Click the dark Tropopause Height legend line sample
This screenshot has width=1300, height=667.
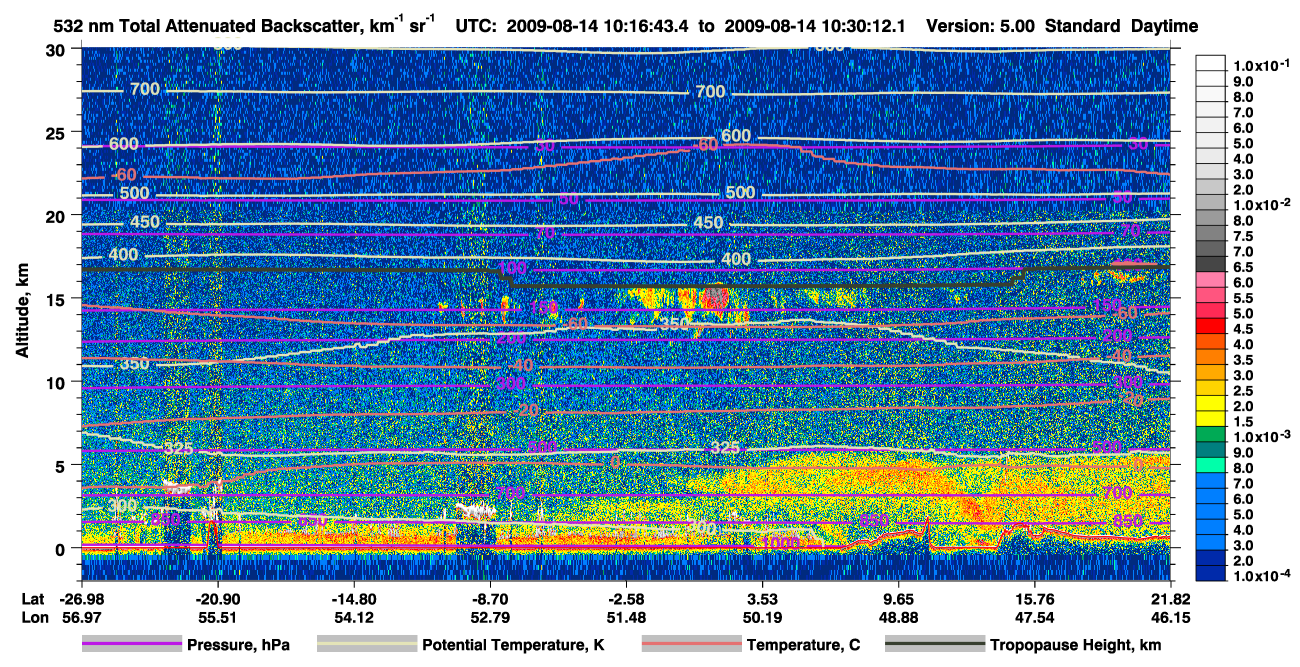pos(934,645)
